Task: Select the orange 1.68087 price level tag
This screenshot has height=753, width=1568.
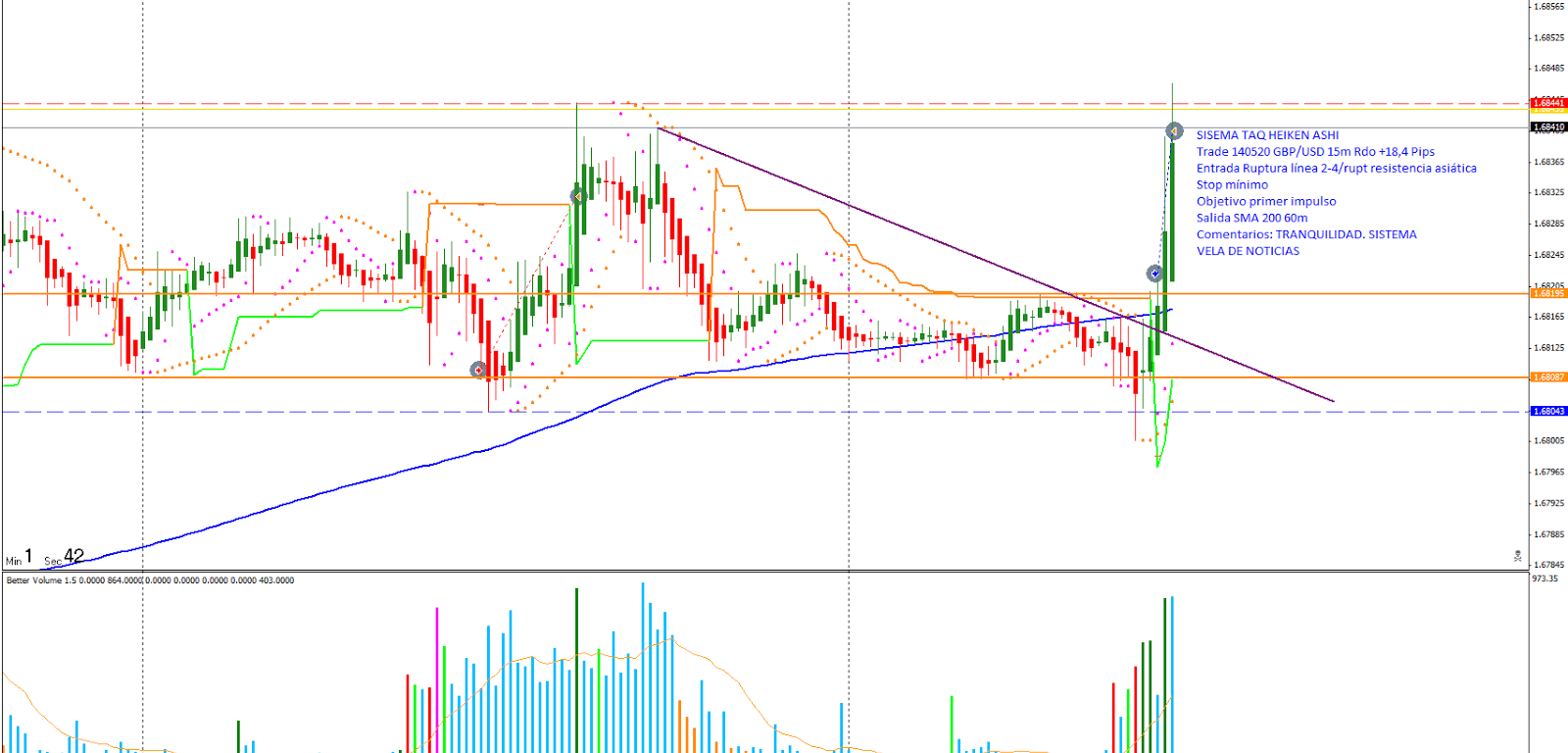Action: click(x=1548, y=377)
